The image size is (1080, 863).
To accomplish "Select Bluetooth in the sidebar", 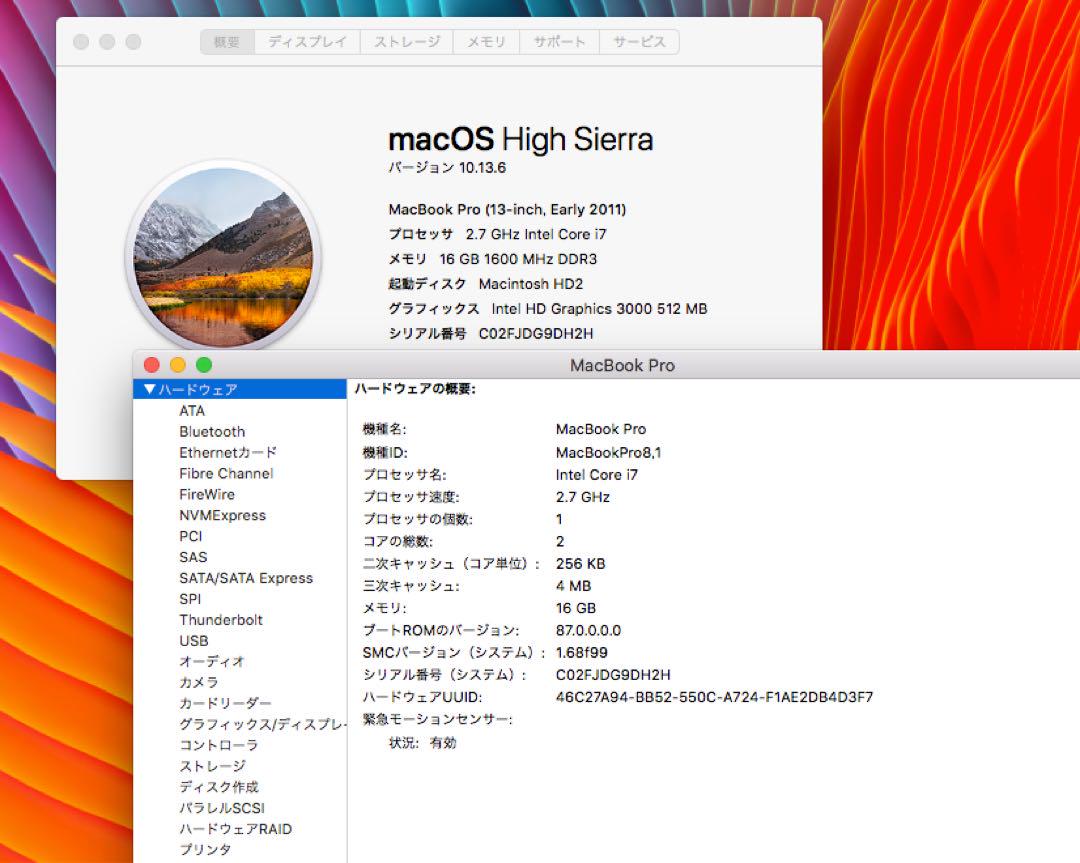I will [x=212, y=432].
